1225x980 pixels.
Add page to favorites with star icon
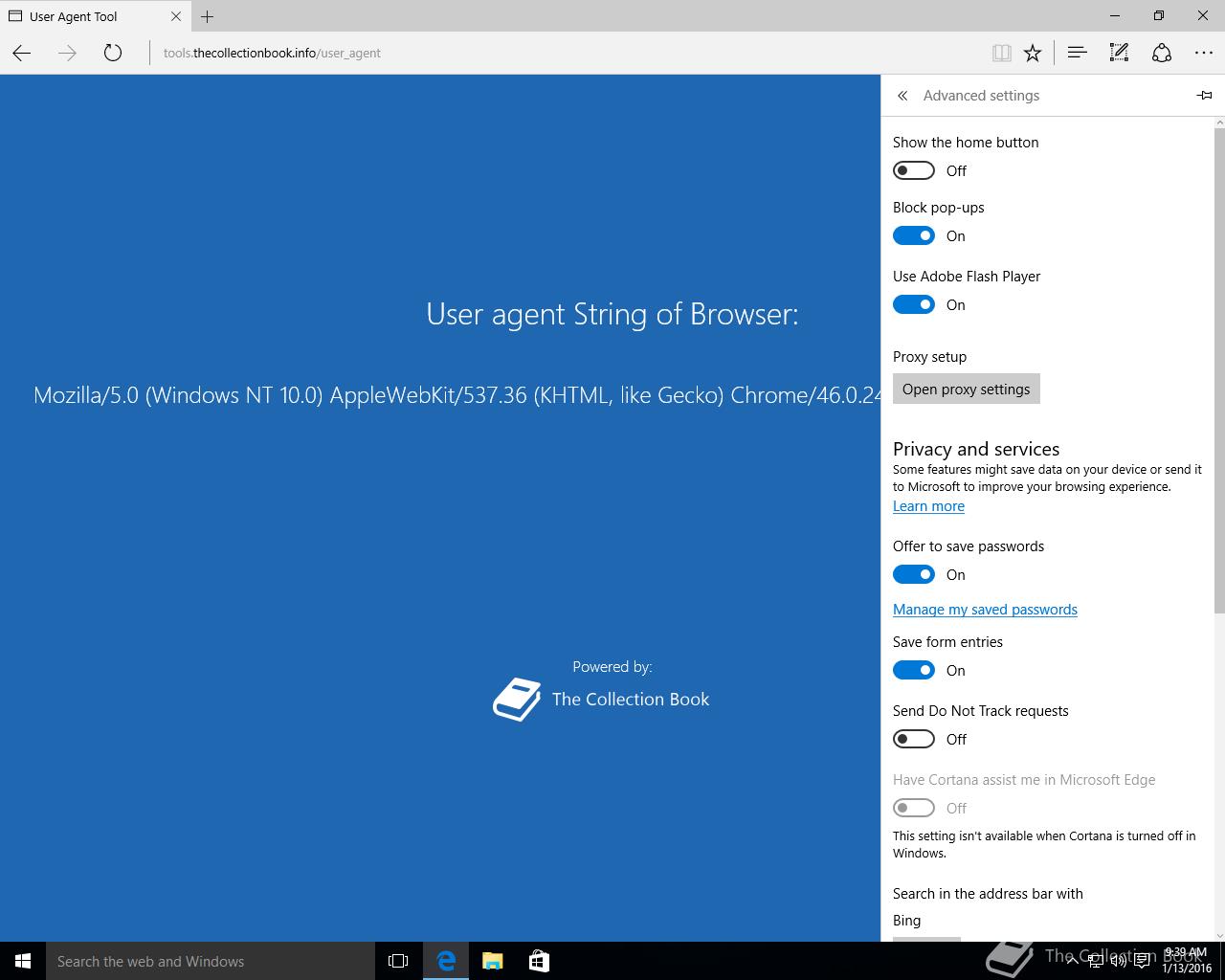pos(1033,54)
